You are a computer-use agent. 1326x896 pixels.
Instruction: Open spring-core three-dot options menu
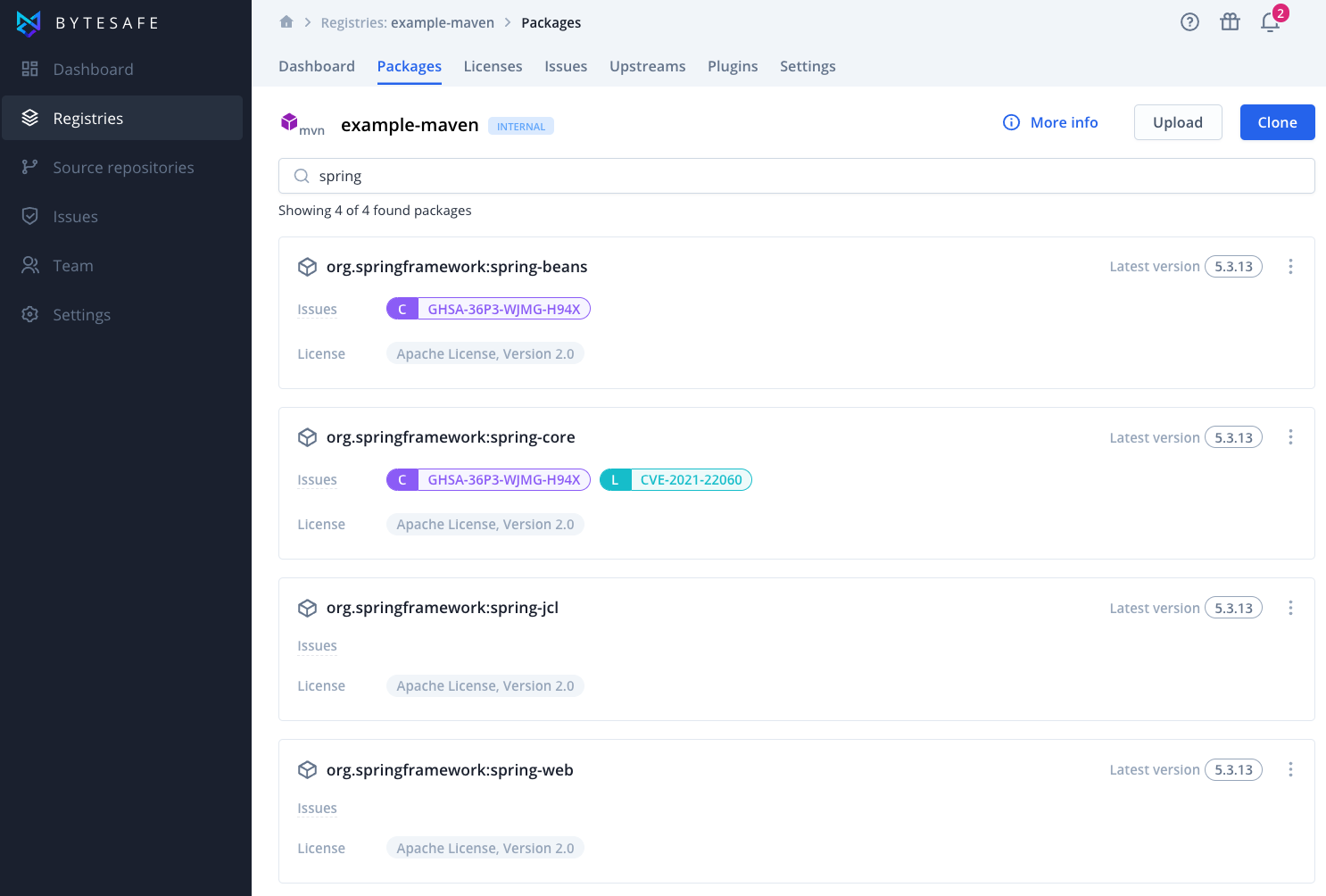point(1290,437)
